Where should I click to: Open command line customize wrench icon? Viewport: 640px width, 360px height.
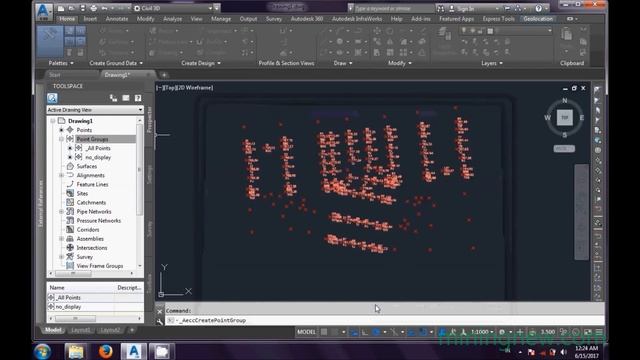(160, 321)
